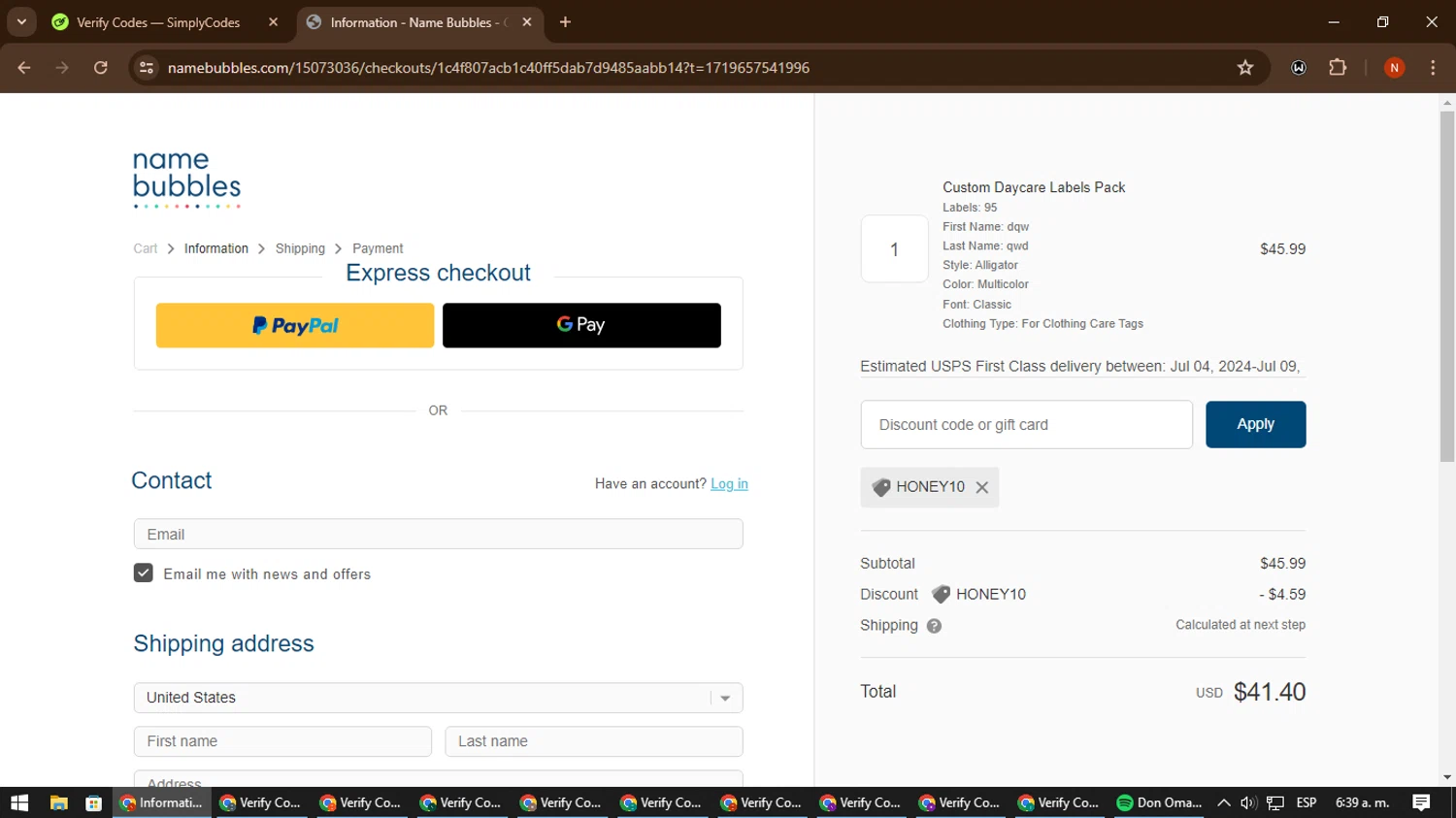
Task: Close the Verify Codes — SimplyCodes tab
Action: point(274,22)
